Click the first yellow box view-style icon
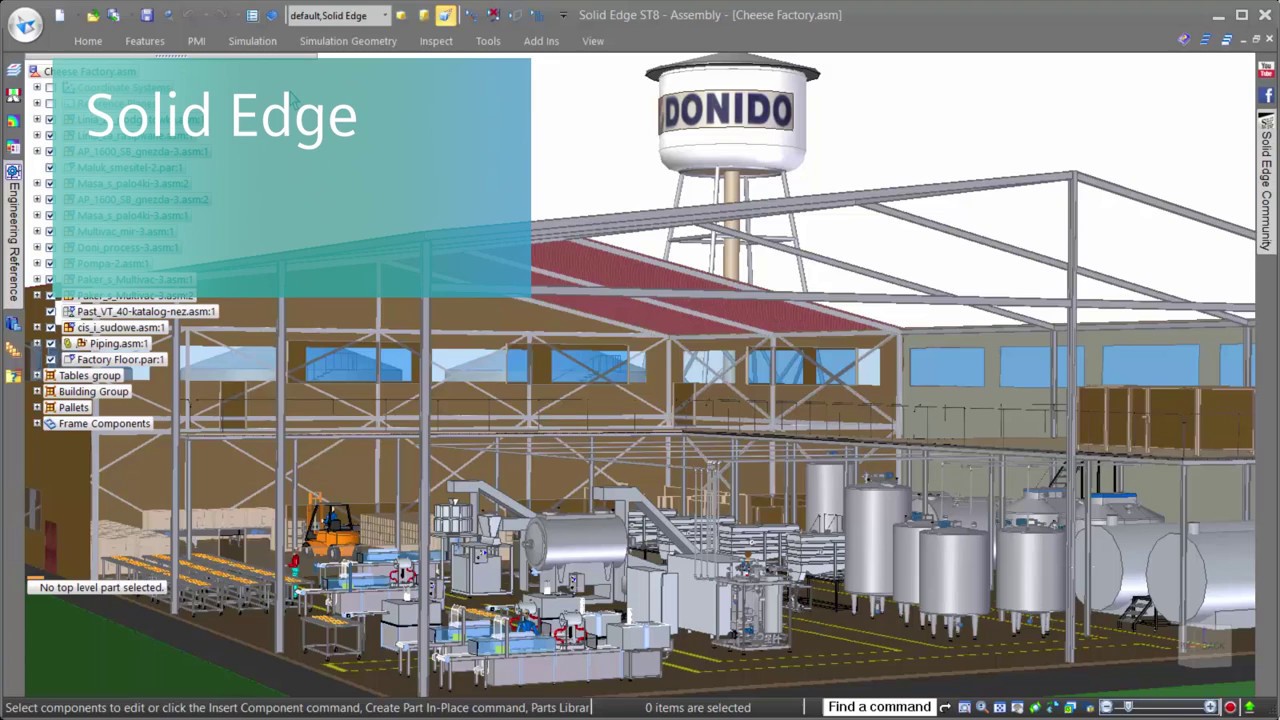The width and height of the screenshot is (1280, 720). coord(401,15)
